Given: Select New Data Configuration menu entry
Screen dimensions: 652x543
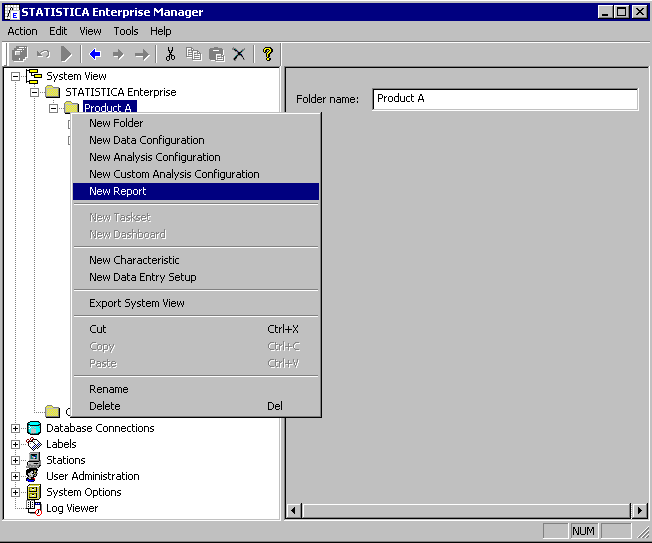Looking at the screenshot, I should pyautogui.click(x=146, y=140).
